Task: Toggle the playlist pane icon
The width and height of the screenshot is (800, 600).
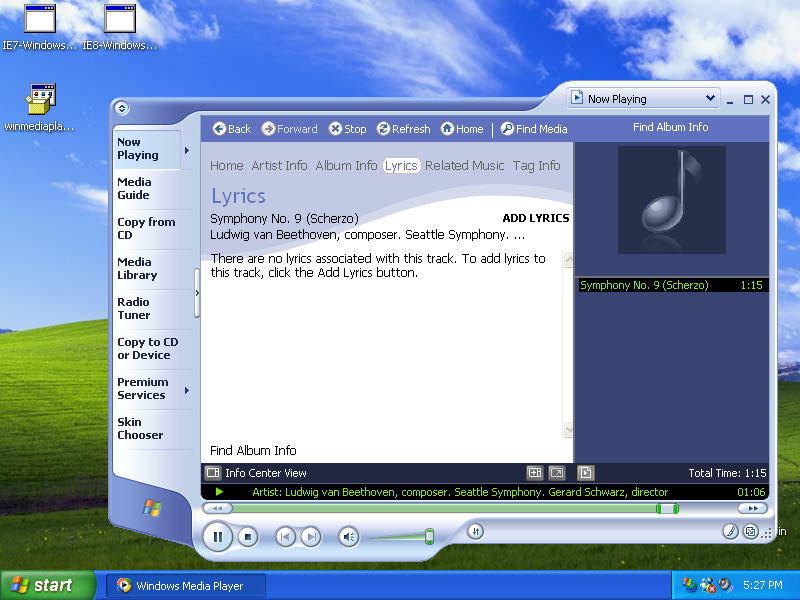Action: pyautogui.click(x=586, y=473)
